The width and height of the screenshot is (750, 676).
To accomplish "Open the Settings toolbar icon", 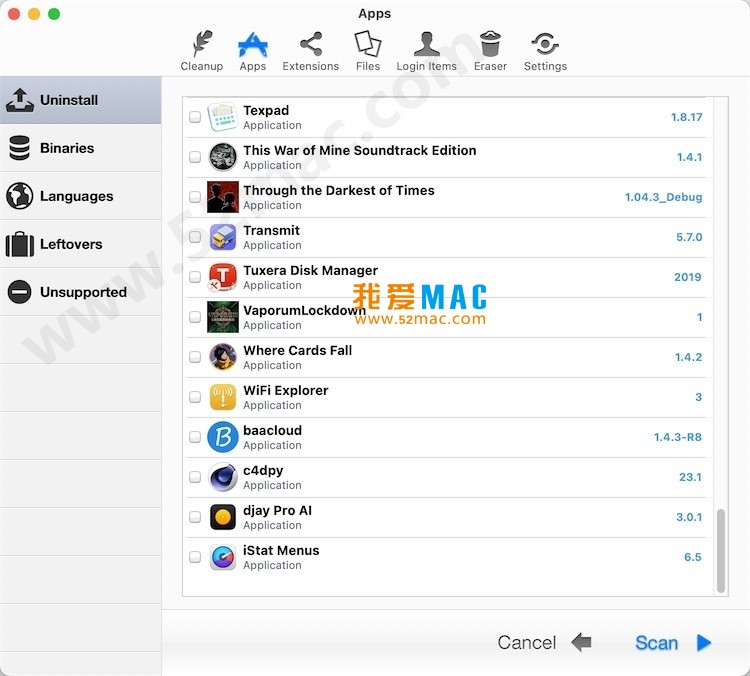I will (x=545, y=44).
